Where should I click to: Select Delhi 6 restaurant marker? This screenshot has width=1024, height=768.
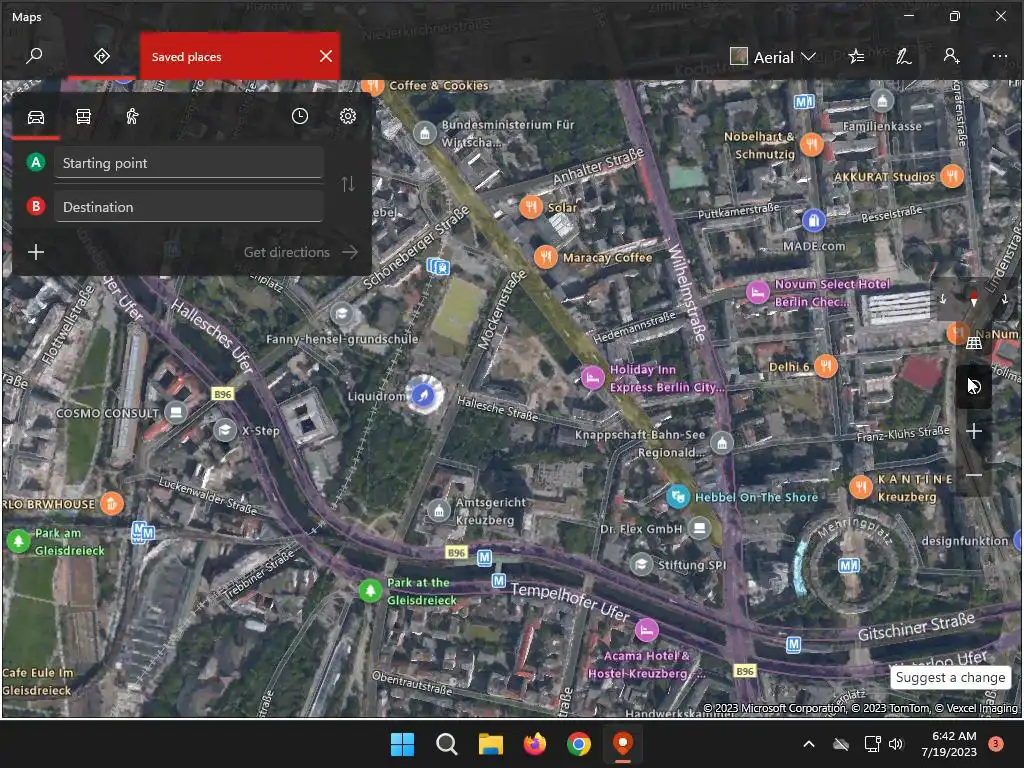tap(825, 366)
